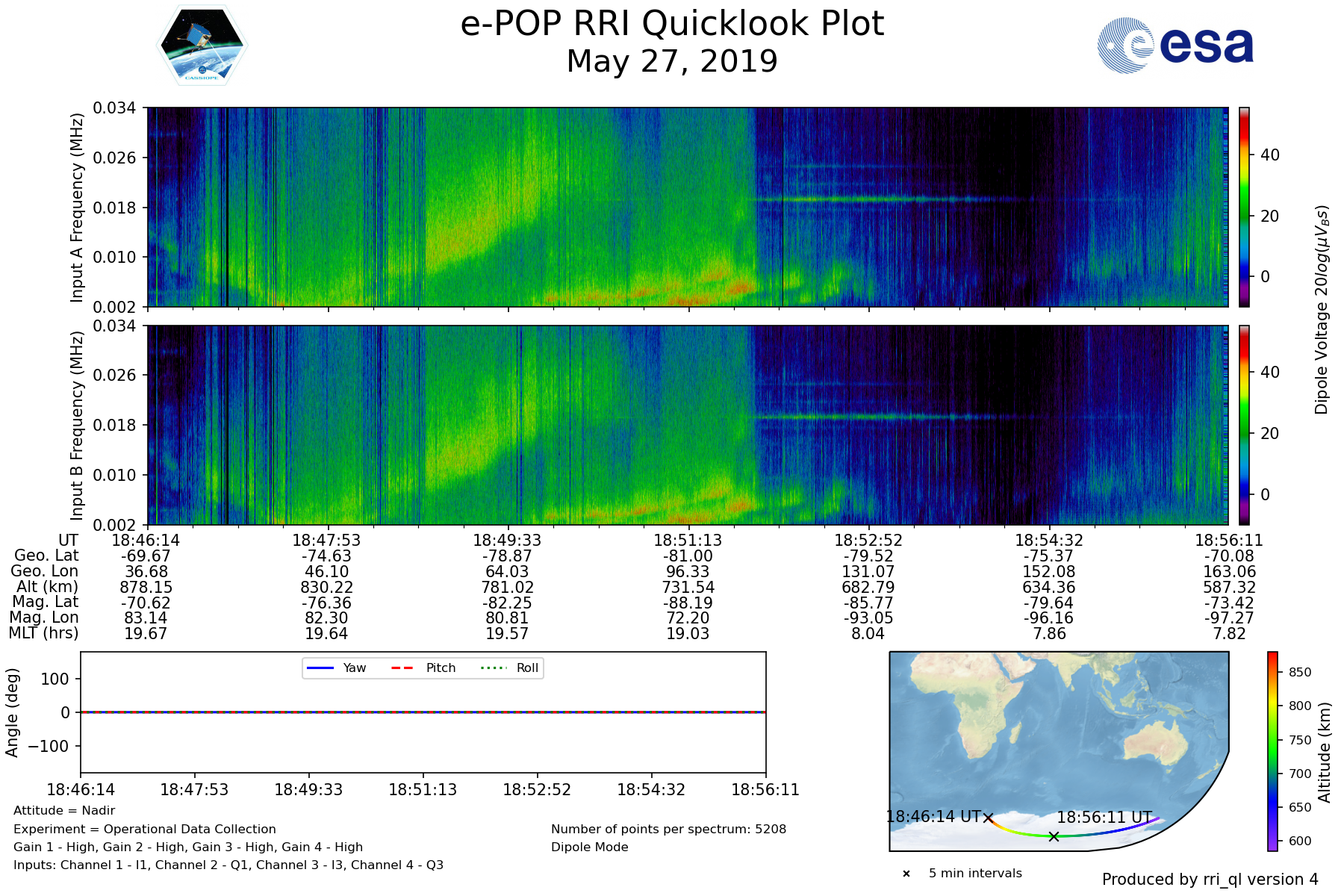Click the Input B Frequency spectrogram
The width and height of the screenshot is (1344, 896).
687,425
